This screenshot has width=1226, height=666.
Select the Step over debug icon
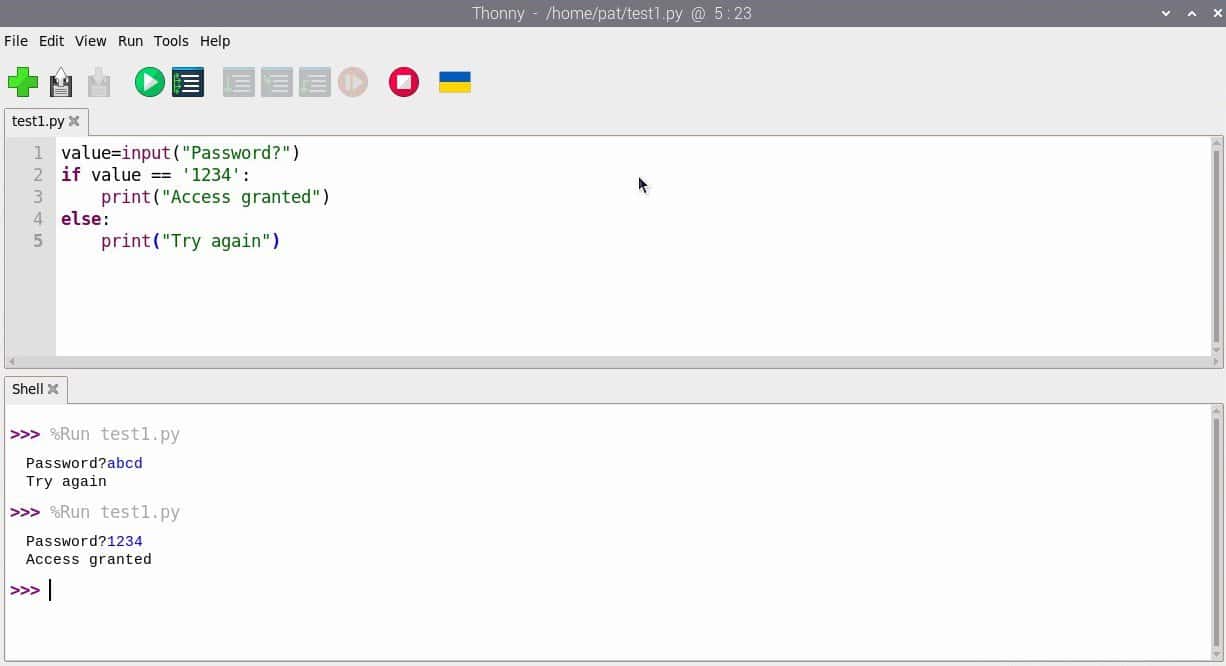tap(239, 82)
